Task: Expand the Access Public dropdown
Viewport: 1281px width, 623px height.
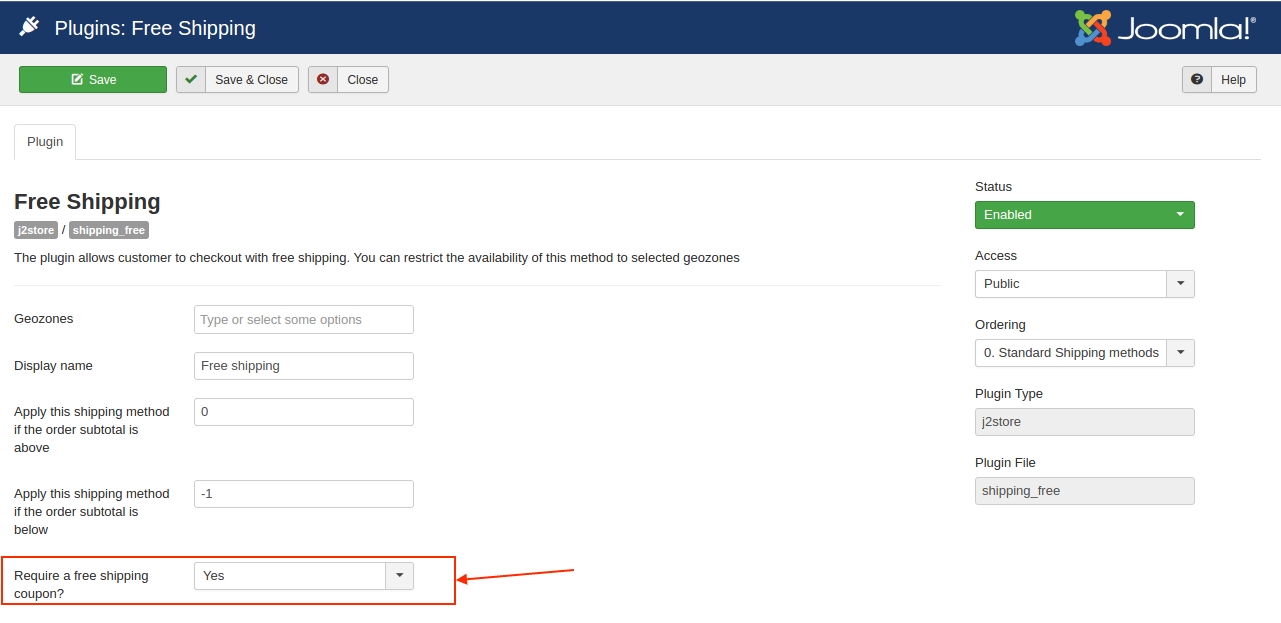Action: pyautogui.click(x=1084, y=284)
